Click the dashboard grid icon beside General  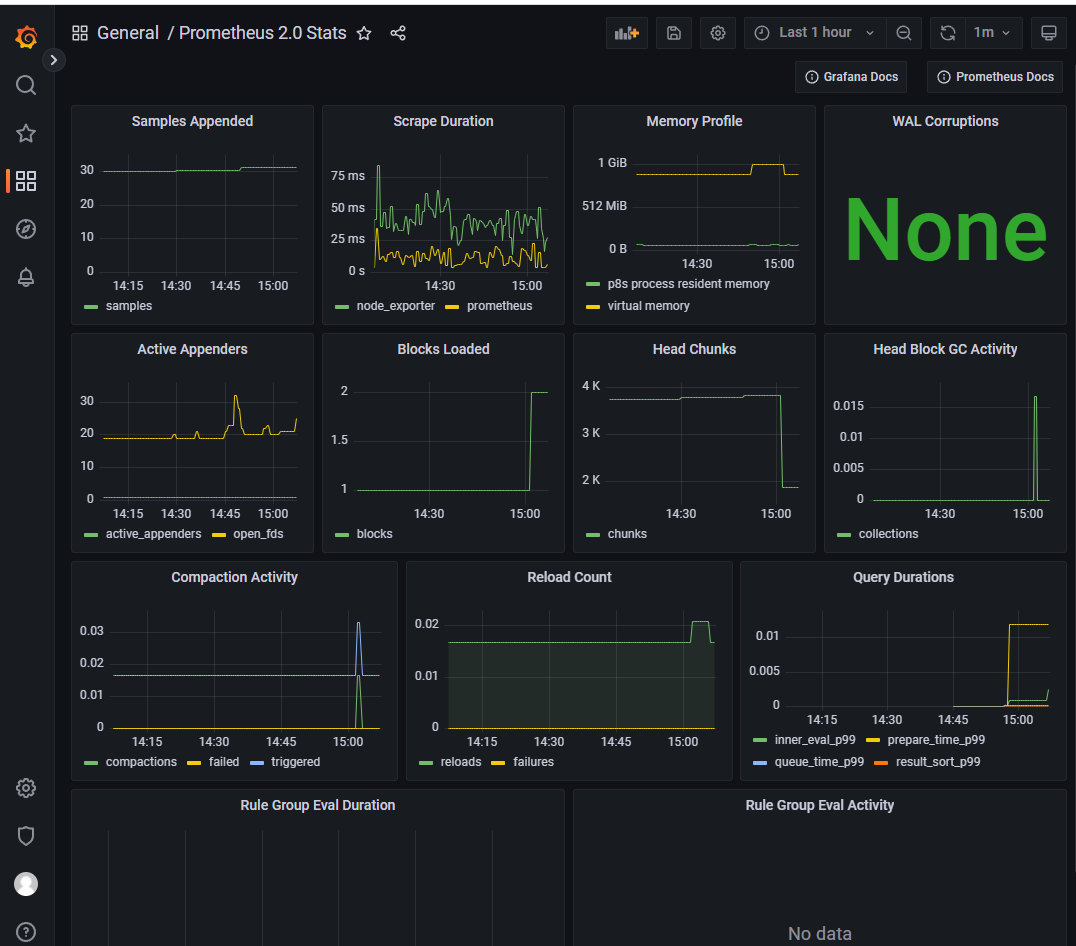point(80,33)
